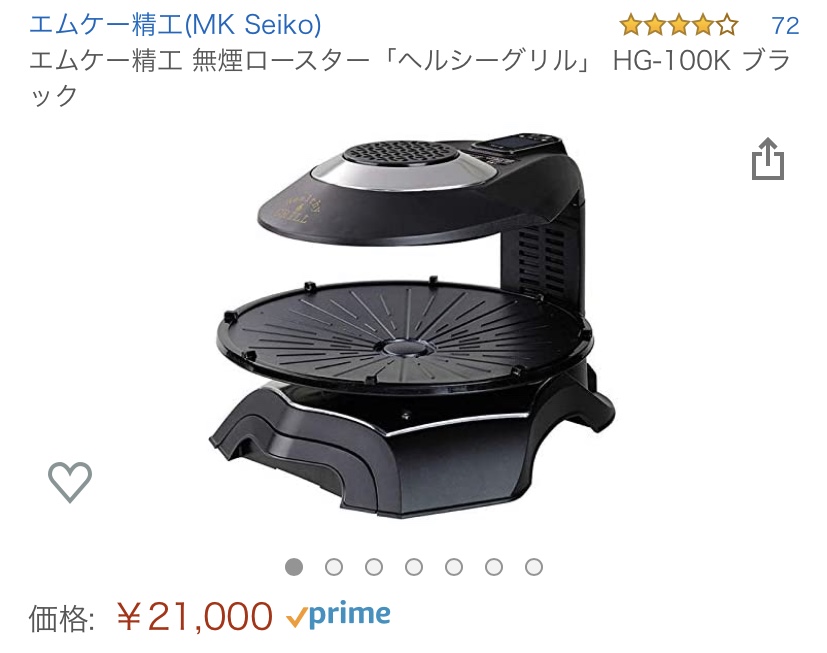The image size is (827, 653).
Task: Click the product title ヘルシーグリル HG-100K
Action: coord(409,78)
